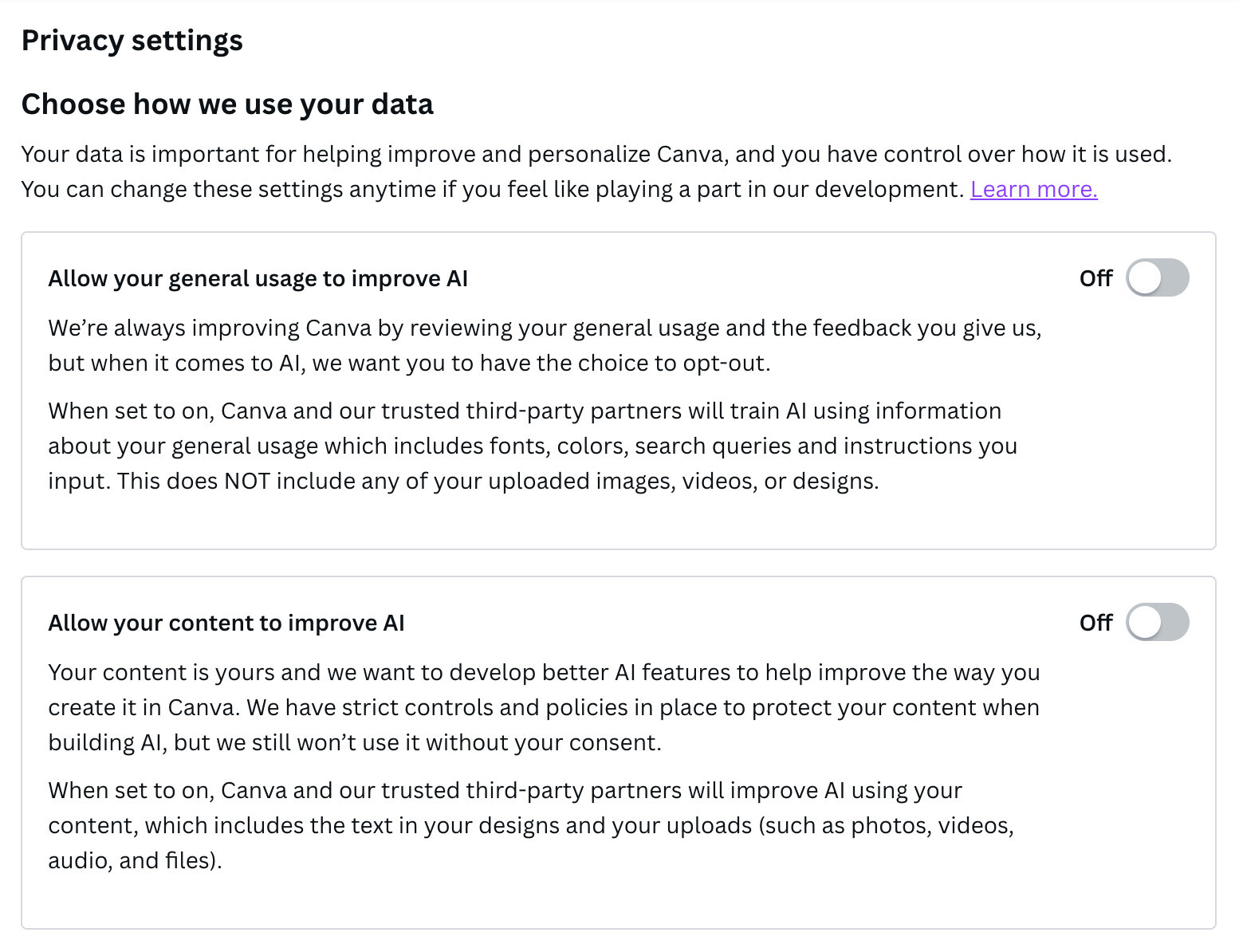Screen dimensions: 1239x952
Task: Click the 'audio, and files' text
Action: (135, 861)
